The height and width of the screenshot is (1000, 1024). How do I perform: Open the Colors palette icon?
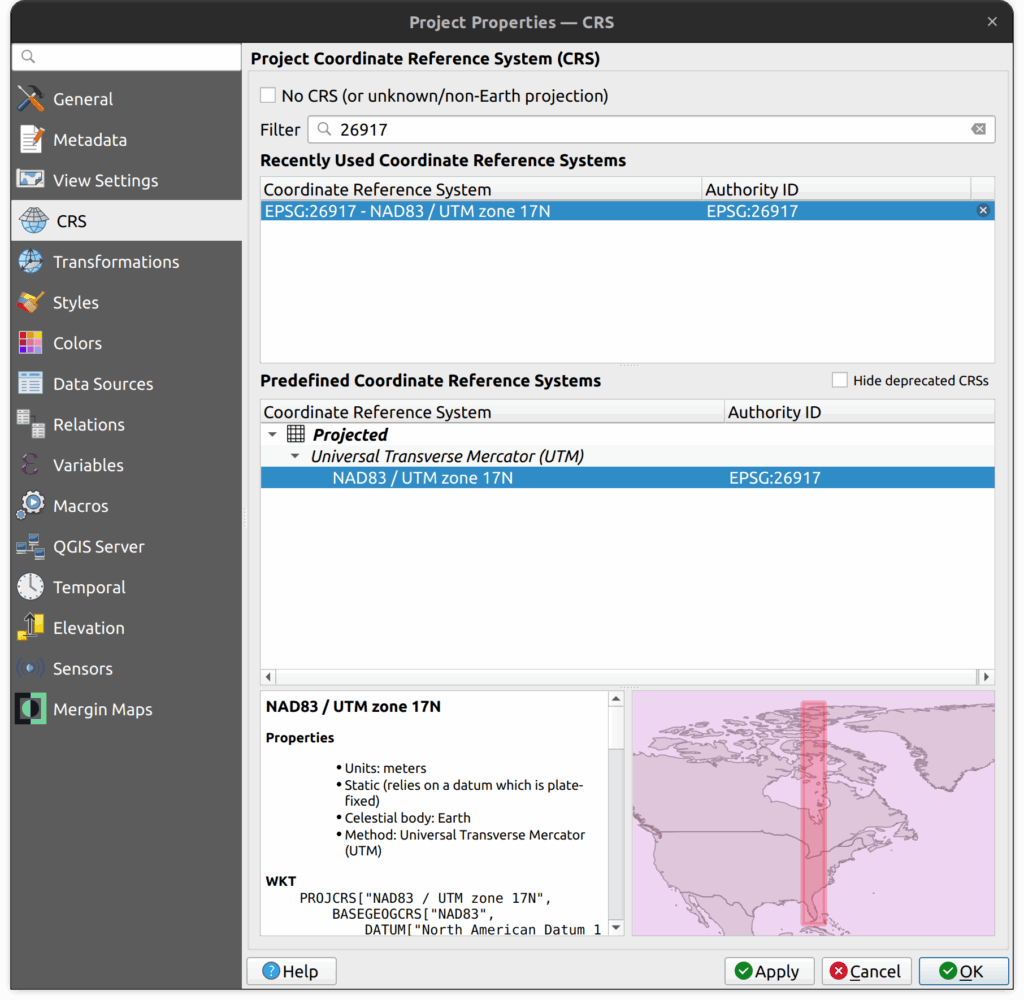(x=31, y=343)
